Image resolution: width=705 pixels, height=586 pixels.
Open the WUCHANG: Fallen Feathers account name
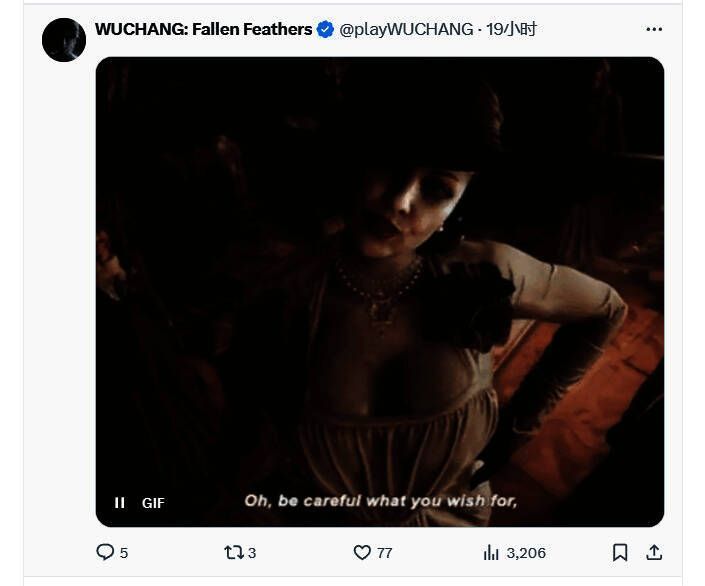pyautogui.click(x=203, y=30)
